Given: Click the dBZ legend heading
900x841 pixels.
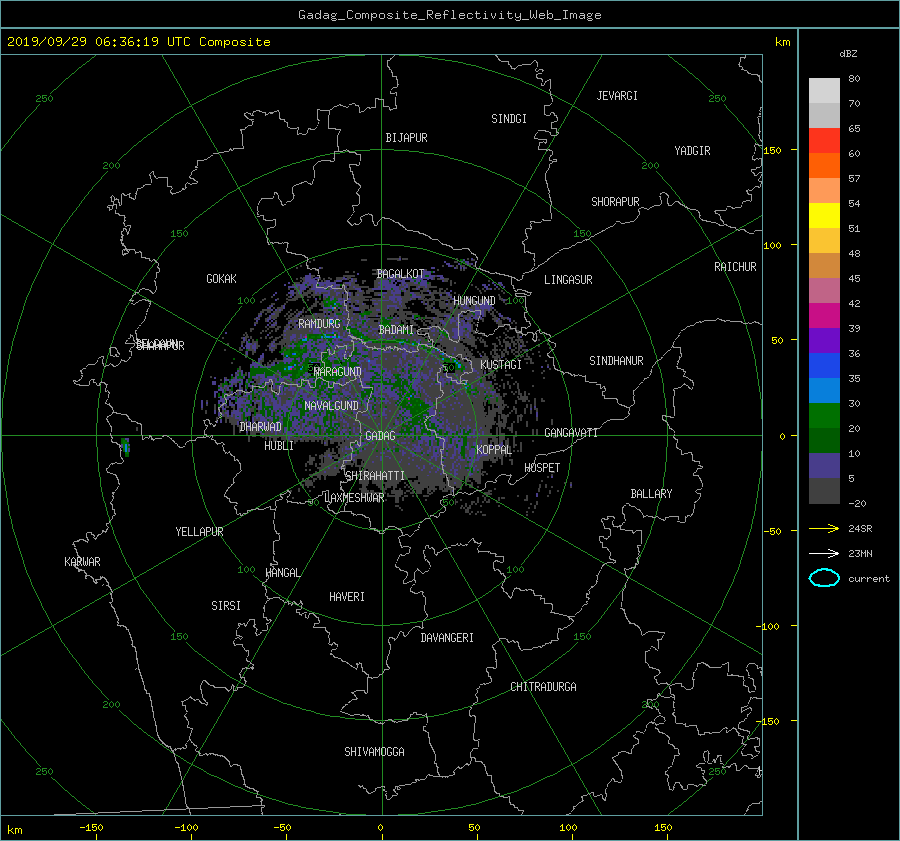Looking at the screenshot, I should coord(848,54).
